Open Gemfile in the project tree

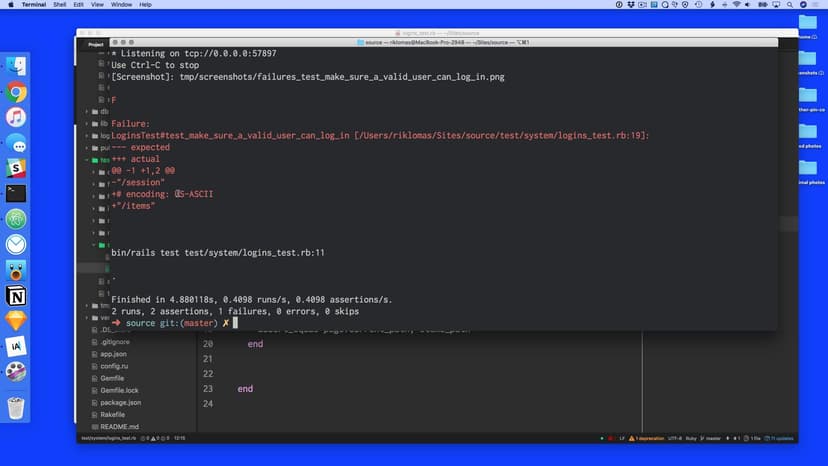click(113, 378)
